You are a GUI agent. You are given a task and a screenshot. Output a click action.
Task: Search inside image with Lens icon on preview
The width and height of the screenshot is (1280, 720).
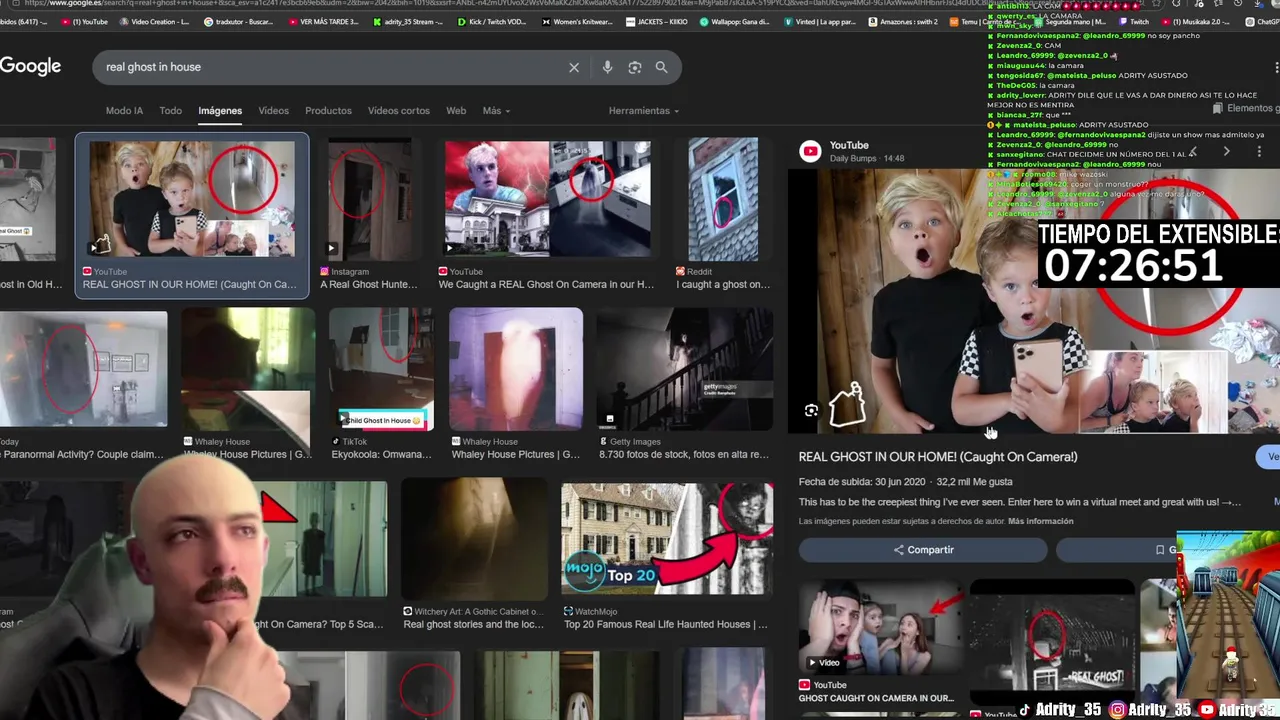coord(811,410)
